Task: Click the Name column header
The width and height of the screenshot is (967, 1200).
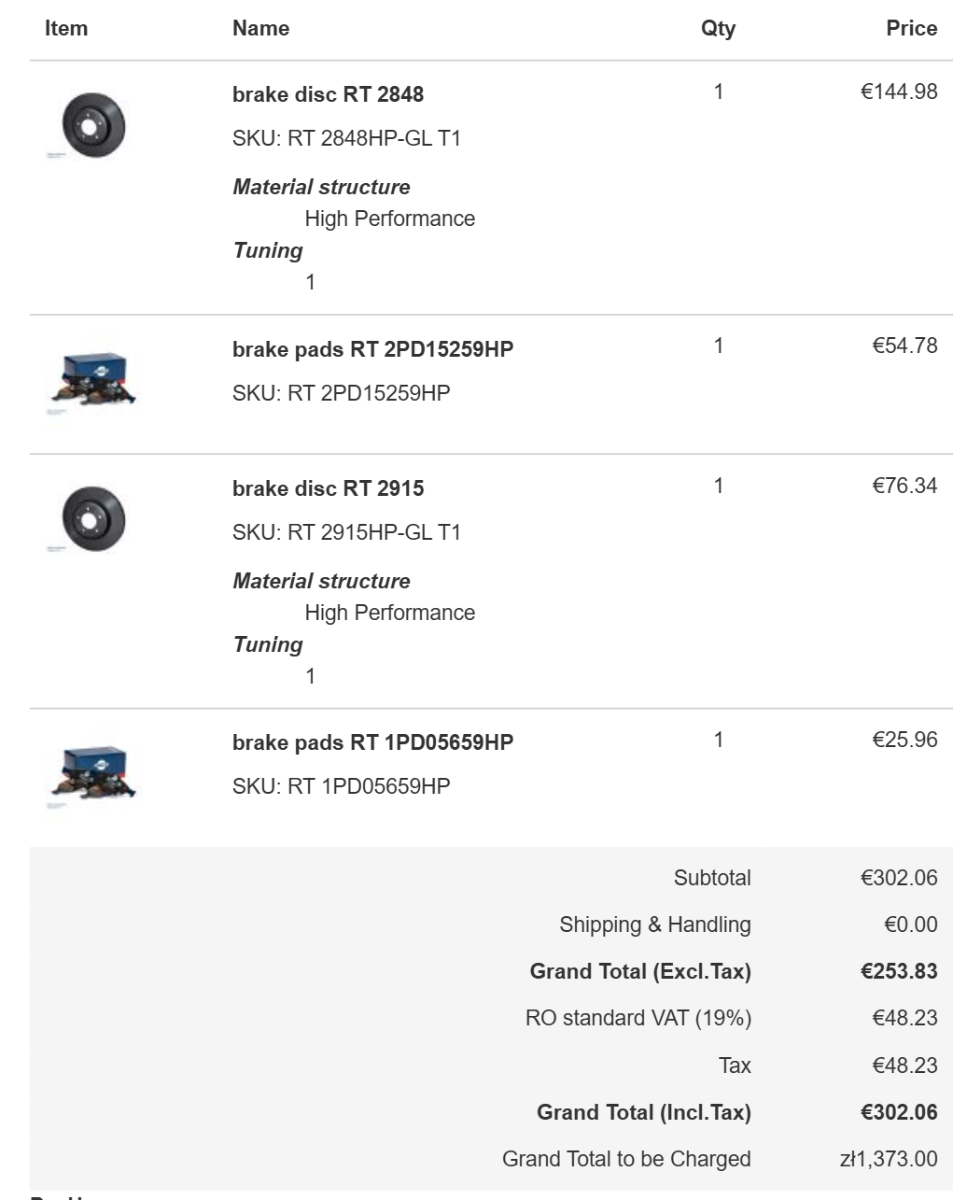Action: pyautogui.click(x=261, y=29)
